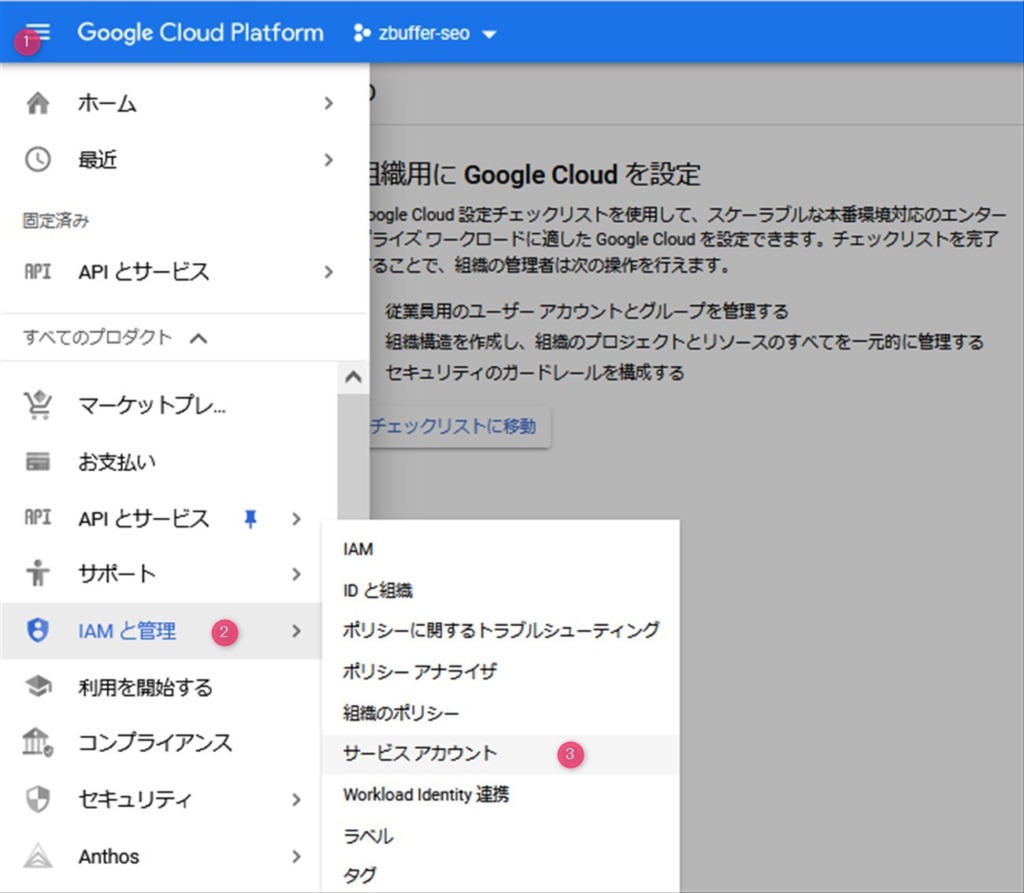Image resolution: width=1024 pixels, height=893 pixels.
Task: Click the clock icon beside 最近
Action: pos(38,159)
